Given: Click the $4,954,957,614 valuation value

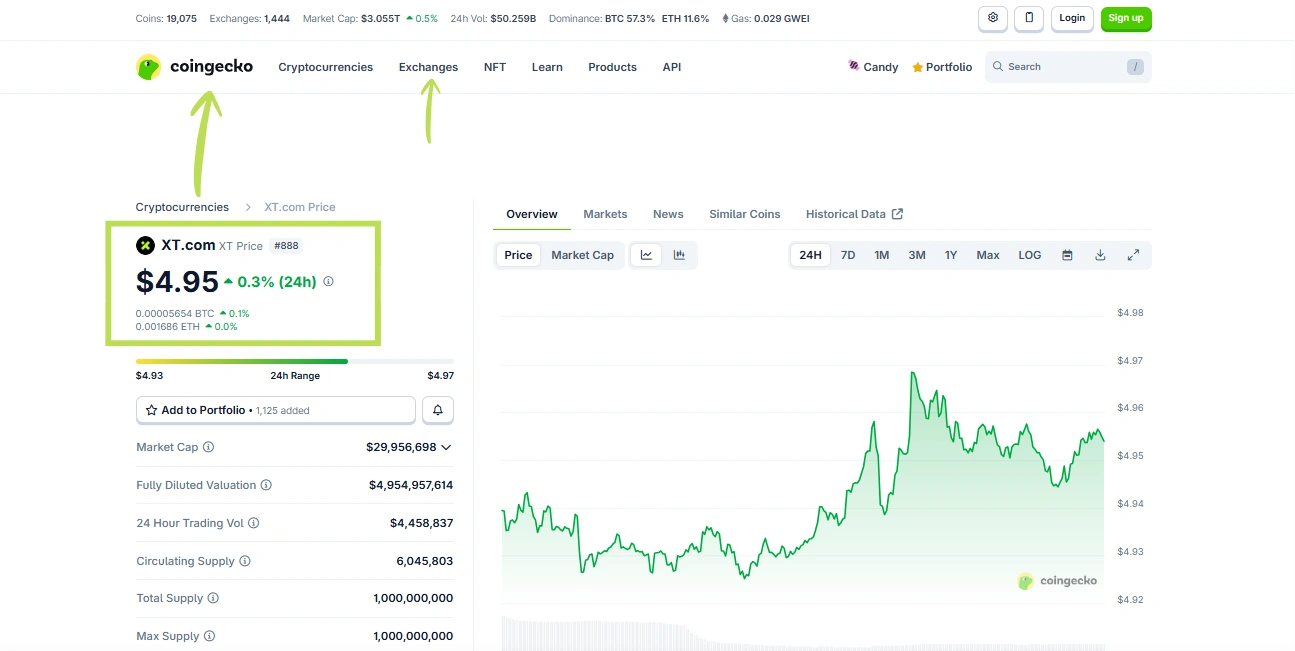Looking at the screenshot, I should pos(411,485).
